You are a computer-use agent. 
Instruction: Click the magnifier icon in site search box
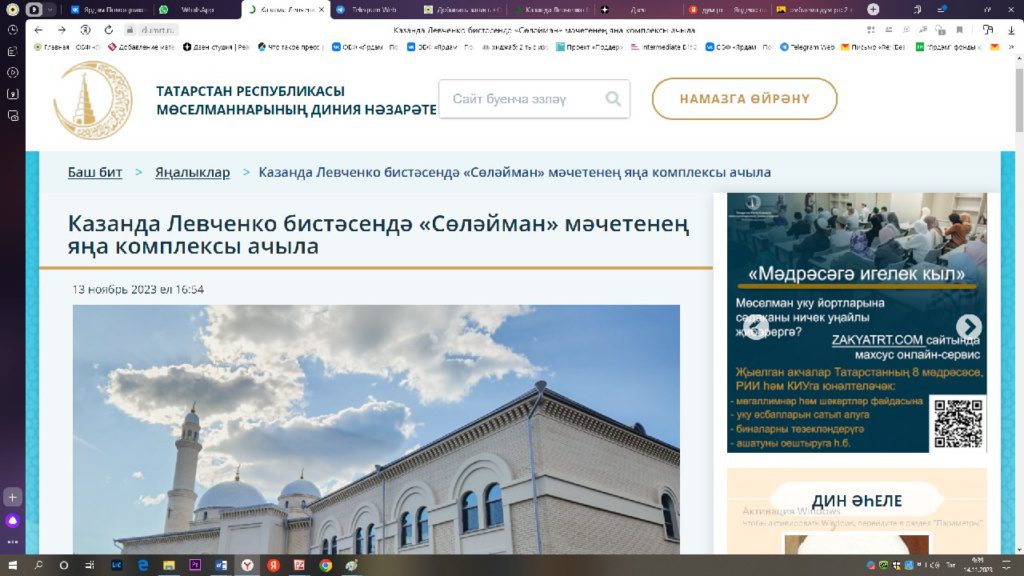(x=613, y=99)
